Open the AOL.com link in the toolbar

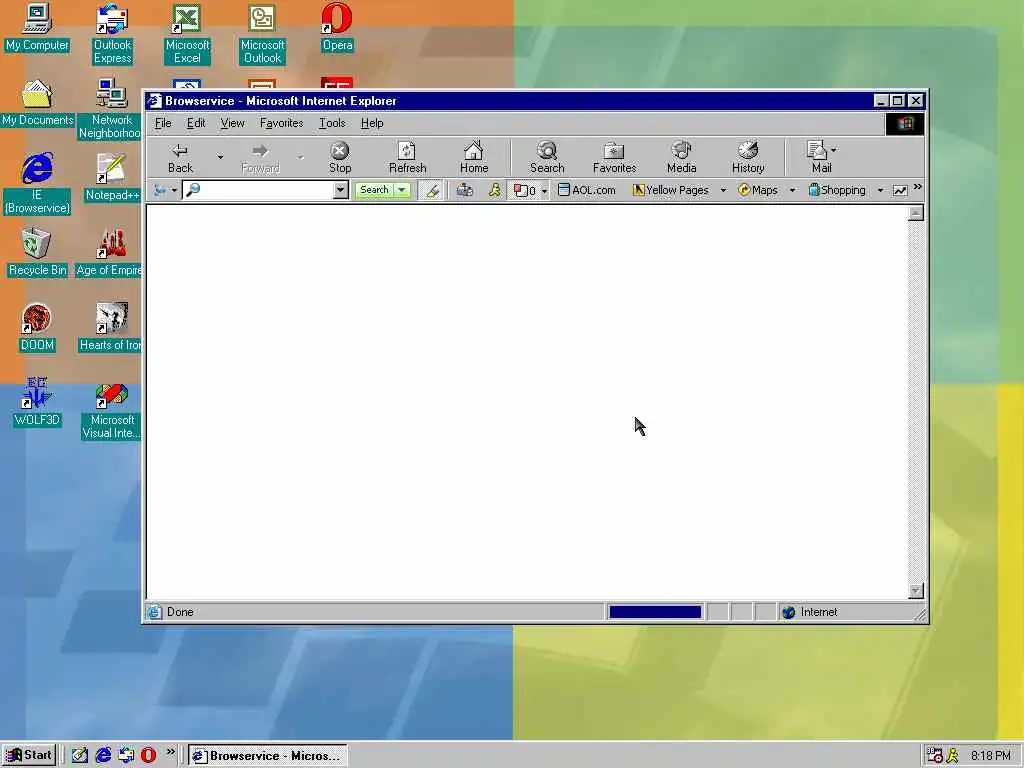coord(586,190)
